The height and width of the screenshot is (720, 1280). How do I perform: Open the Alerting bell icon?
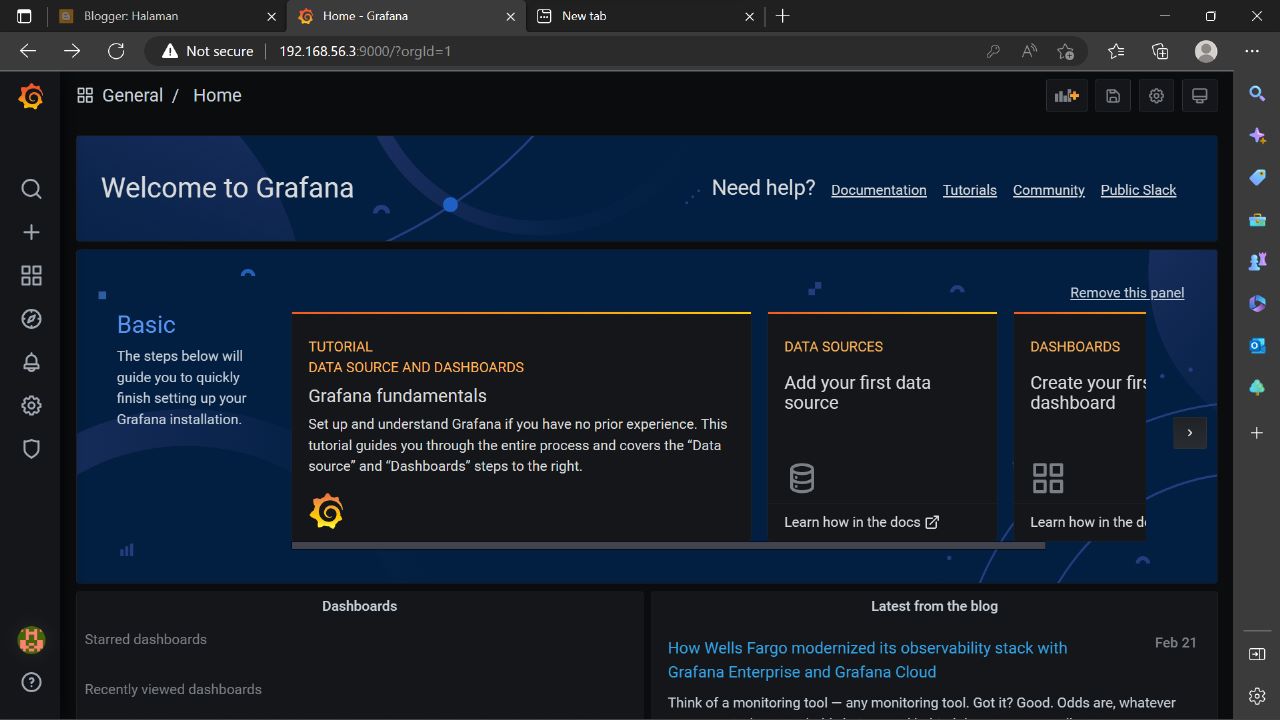(31, 362)
